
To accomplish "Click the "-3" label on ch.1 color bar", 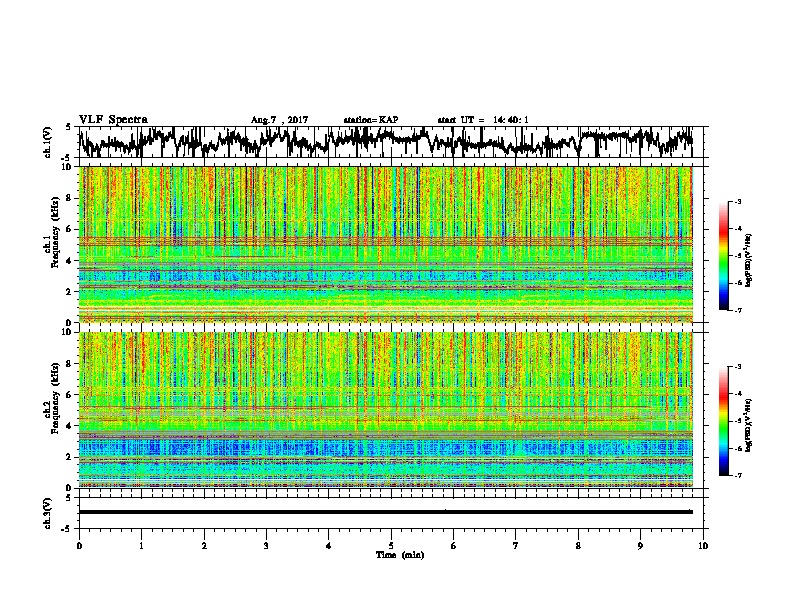I will [x=737, y=201].
